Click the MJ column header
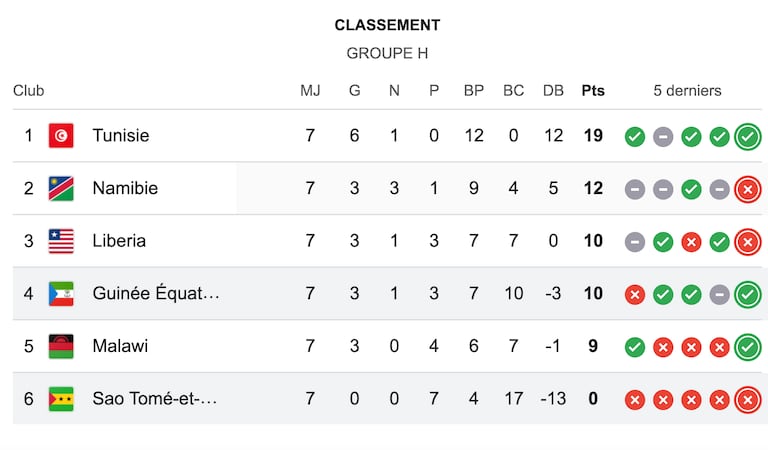 click(310, 91)
